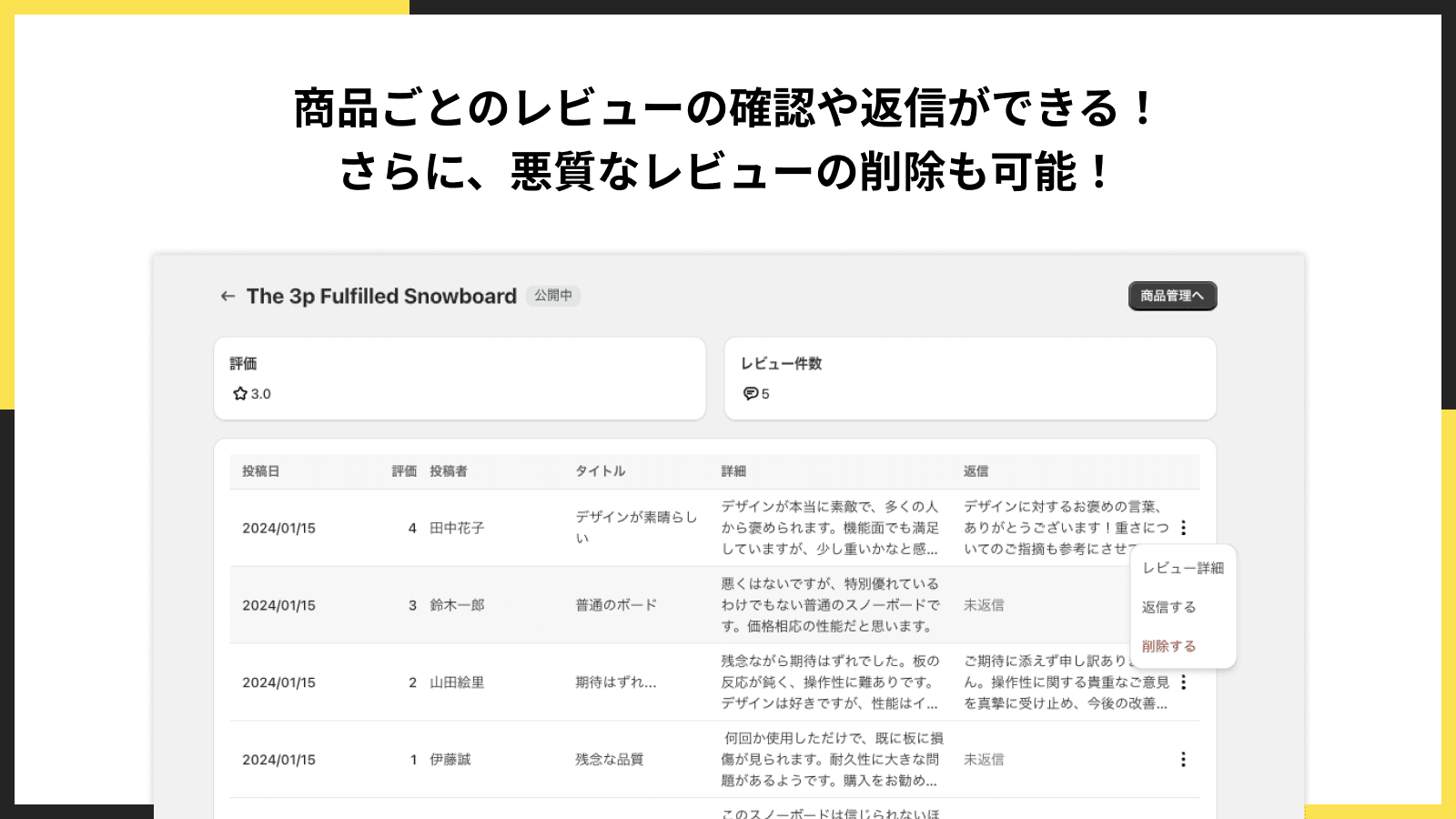Click the 投稿日 column header
The height and width of the screenshot is (819, 1456).
(260, 471)
